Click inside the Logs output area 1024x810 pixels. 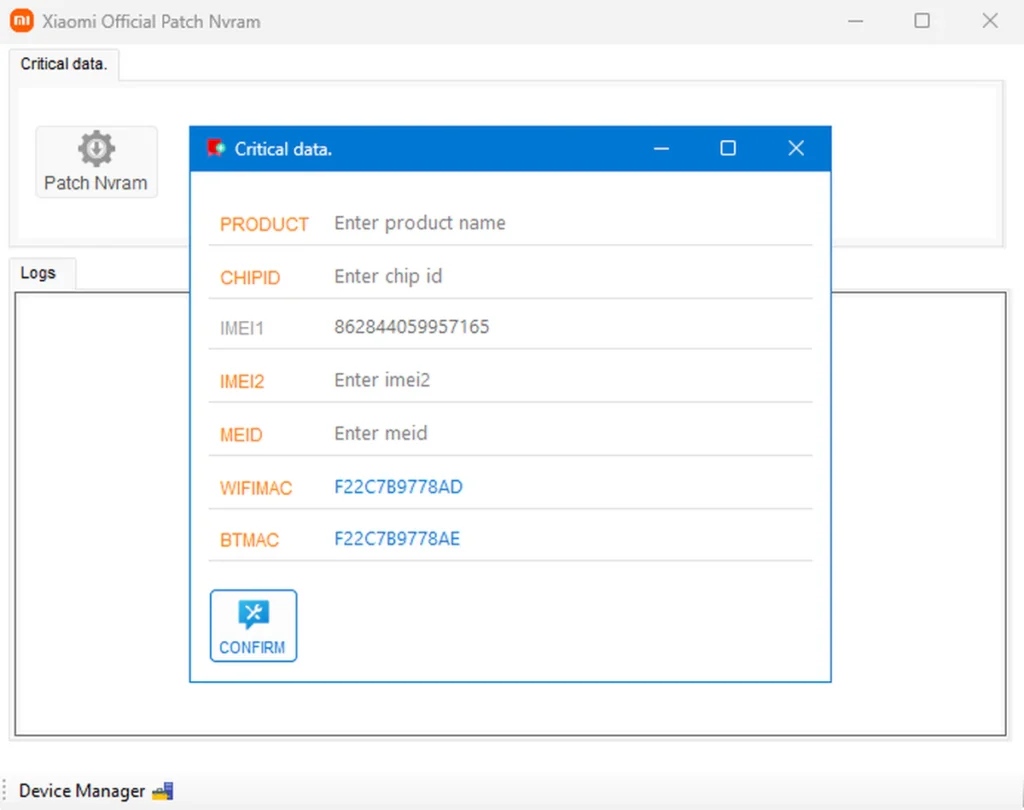tap(100, 500)
